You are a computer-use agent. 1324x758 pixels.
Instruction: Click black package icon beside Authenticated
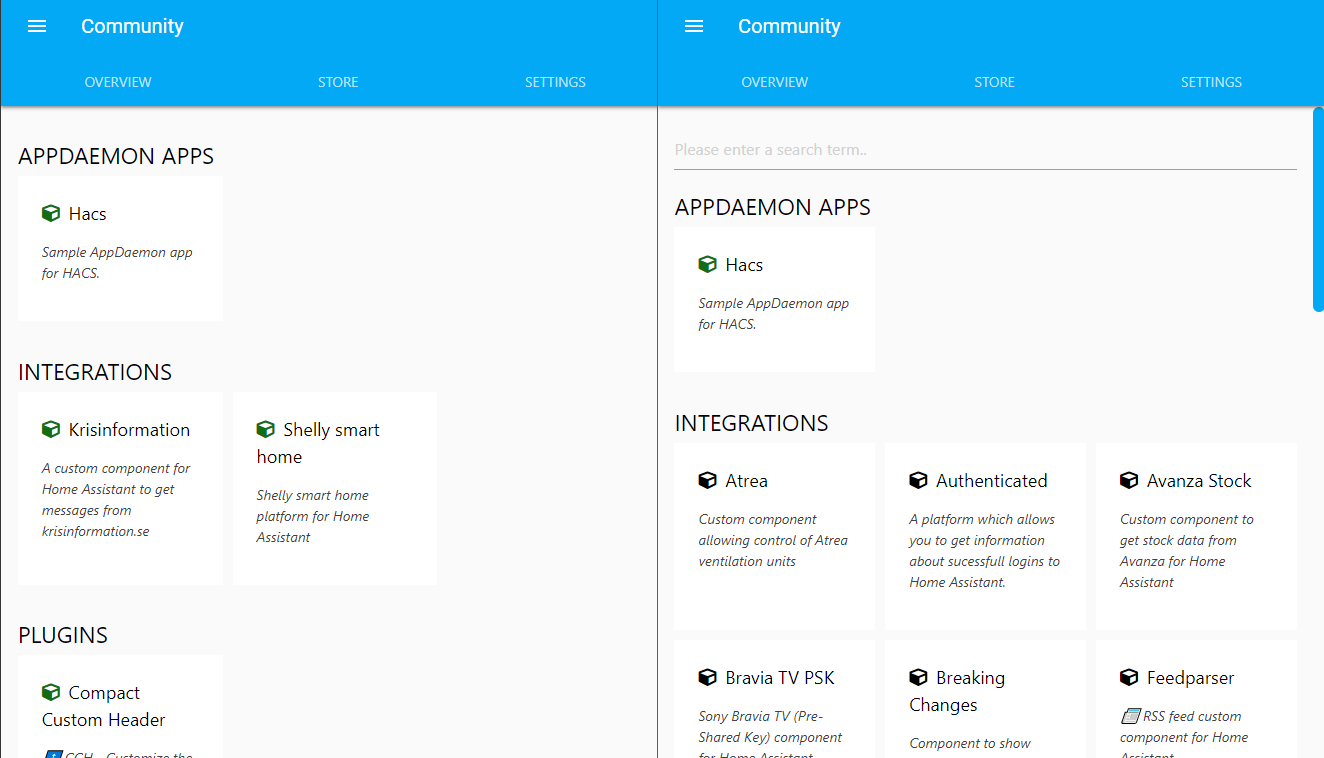(x=918, y=480)
